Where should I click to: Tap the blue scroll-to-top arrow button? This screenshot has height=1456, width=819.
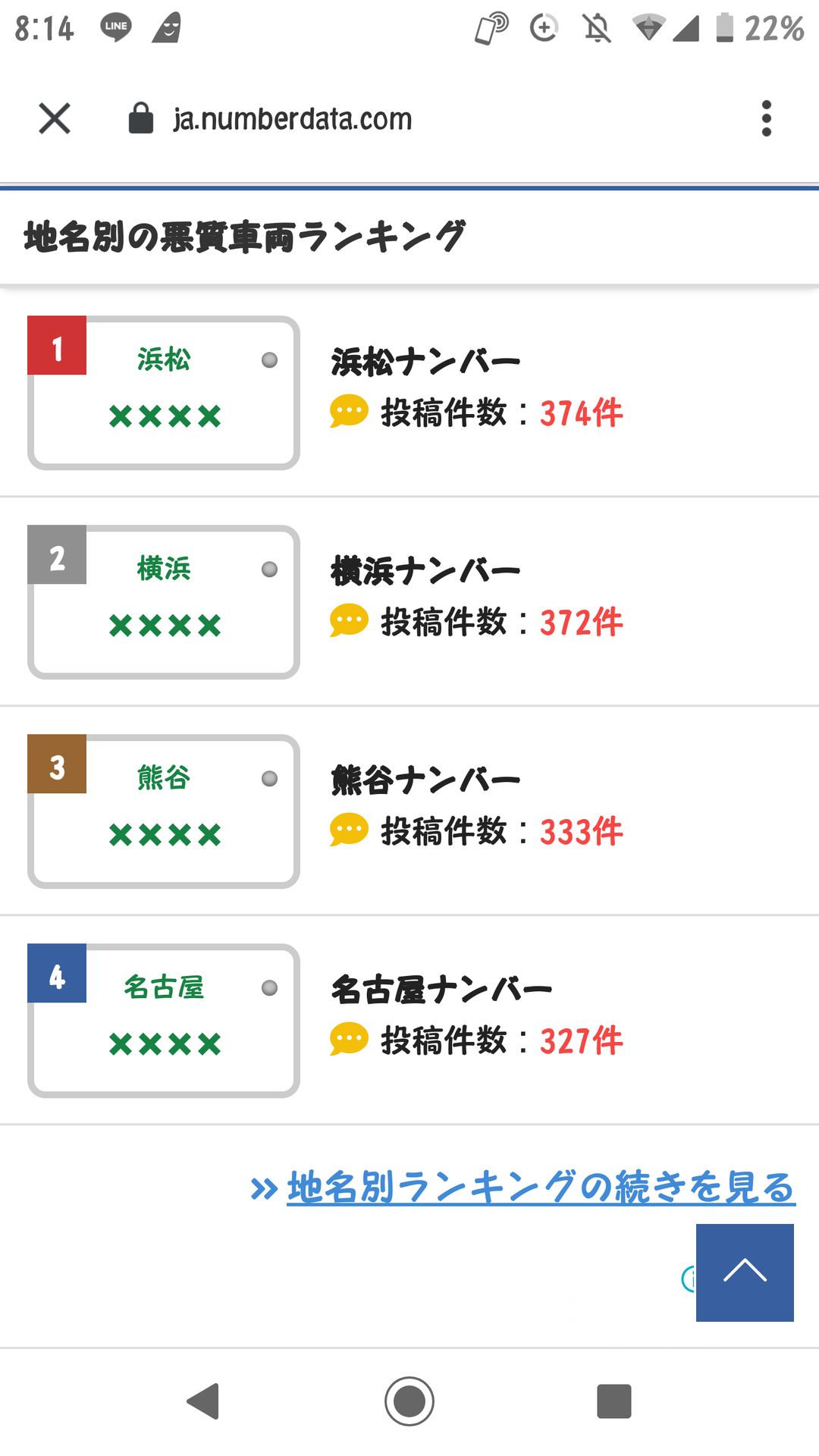[745, 1272]
